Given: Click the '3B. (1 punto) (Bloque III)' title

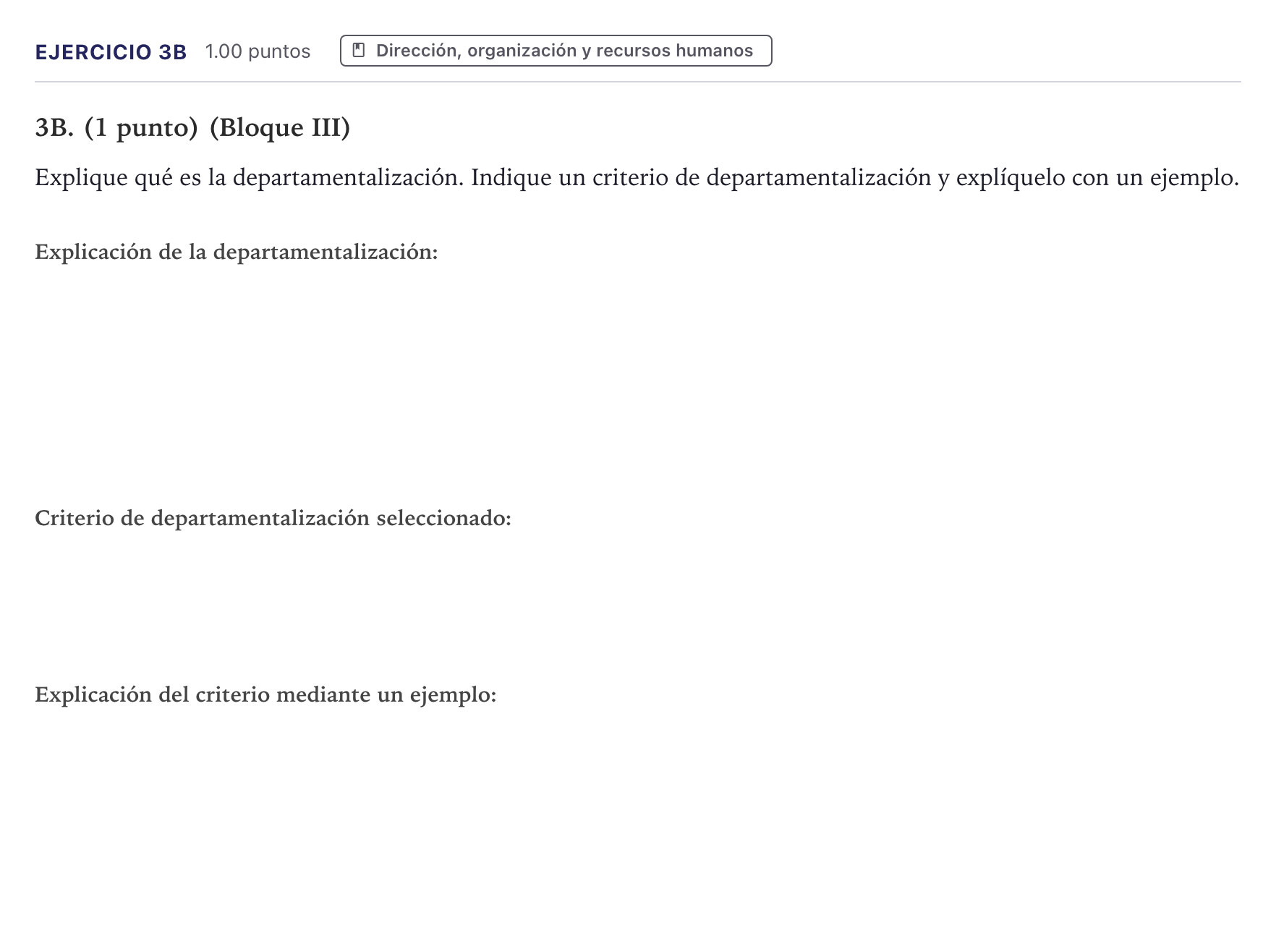Looking at the screenshot, I should pos(192,127).
